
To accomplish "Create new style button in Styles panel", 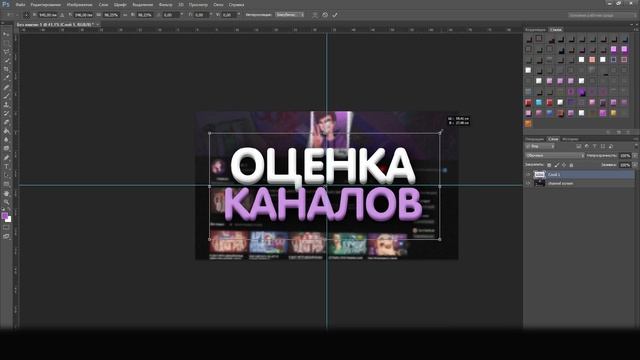I will 619,132.
